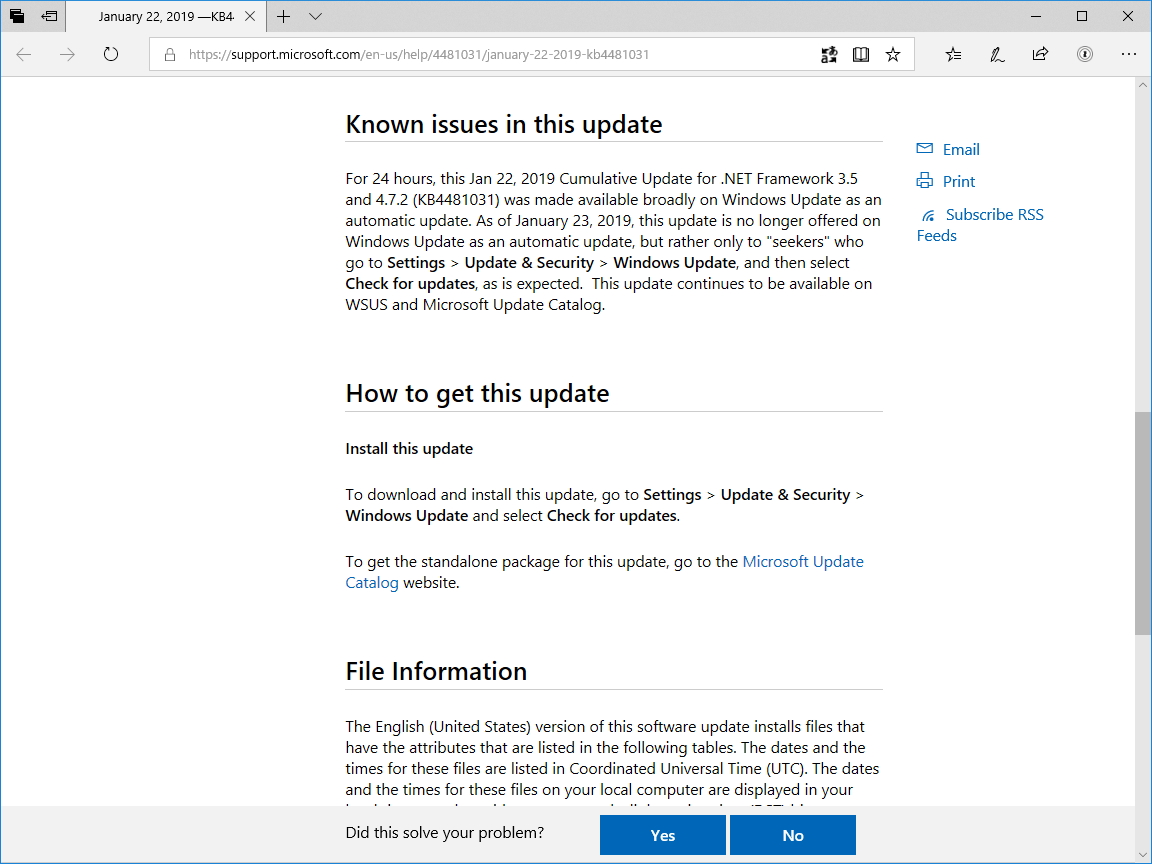Close the January 22, 2019 KB4481031 tab
Viewport: 1152px width, 864px height.
[250, 16]
